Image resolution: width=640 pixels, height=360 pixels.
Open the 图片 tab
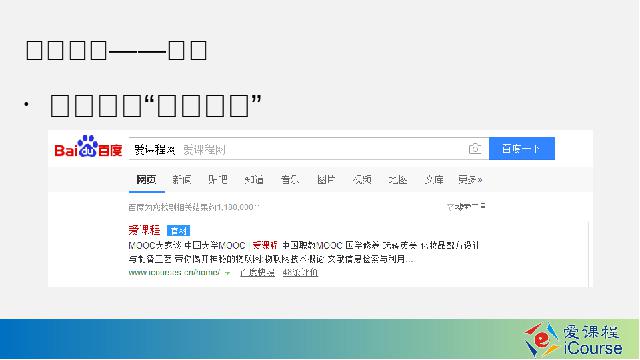326,180
